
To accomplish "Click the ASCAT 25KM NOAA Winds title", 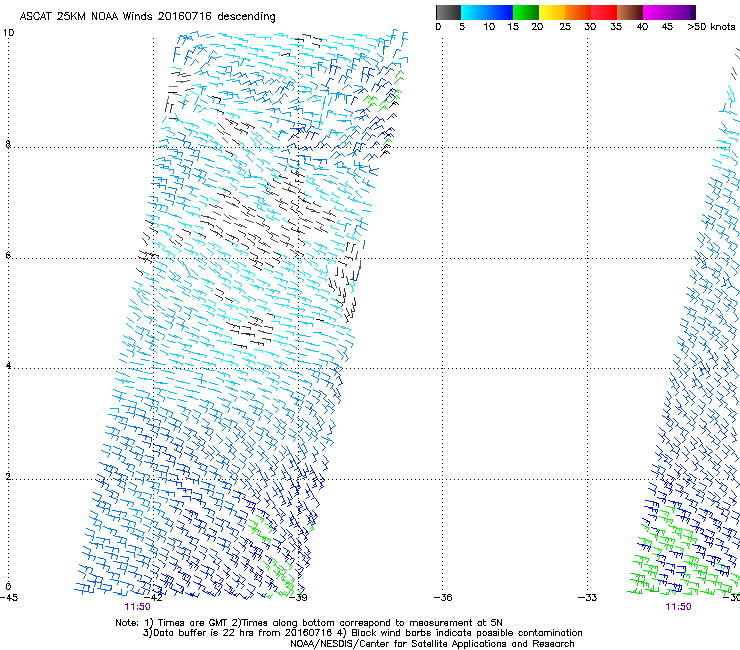I will pyautogui.click(x=147, y=16).
